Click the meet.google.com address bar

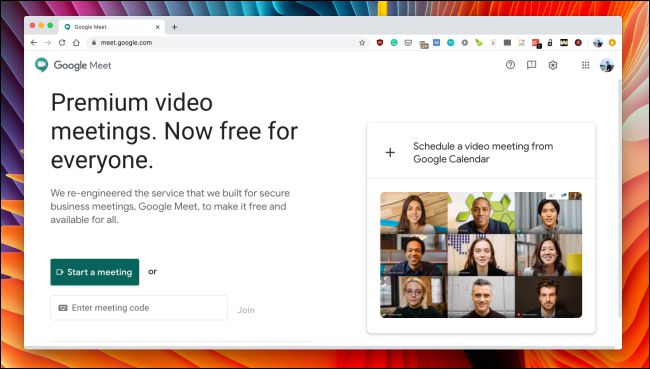(x=228, y=43)
